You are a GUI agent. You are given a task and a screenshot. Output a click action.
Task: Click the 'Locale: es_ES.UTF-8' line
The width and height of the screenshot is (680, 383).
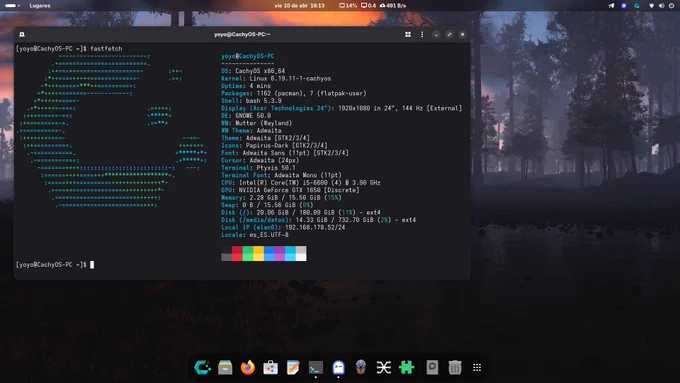pyautogui.click(x=255, y=235)
